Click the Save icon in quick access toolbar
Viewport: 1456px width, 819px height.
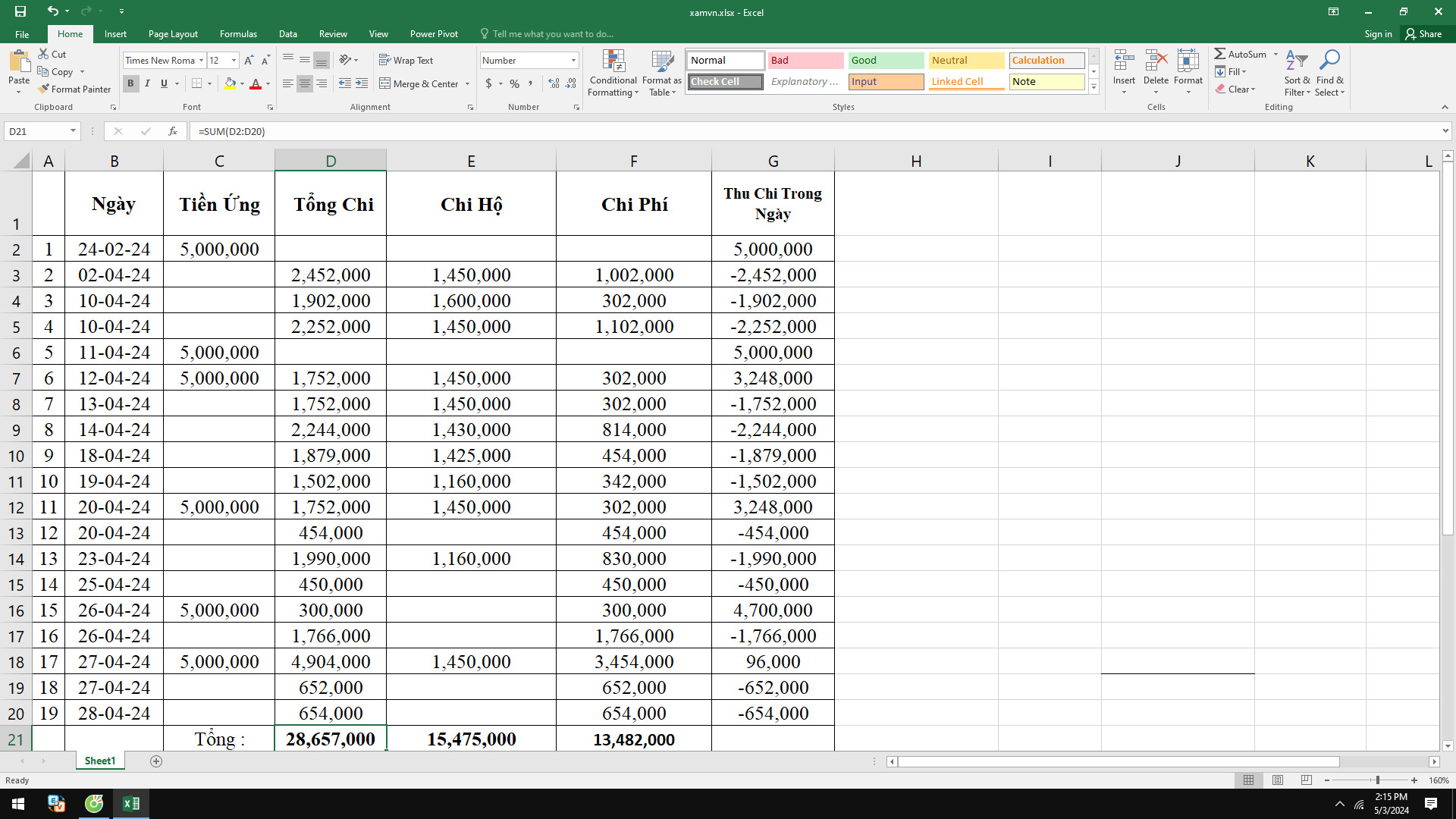pyautogui.click(x=20, y=11)
